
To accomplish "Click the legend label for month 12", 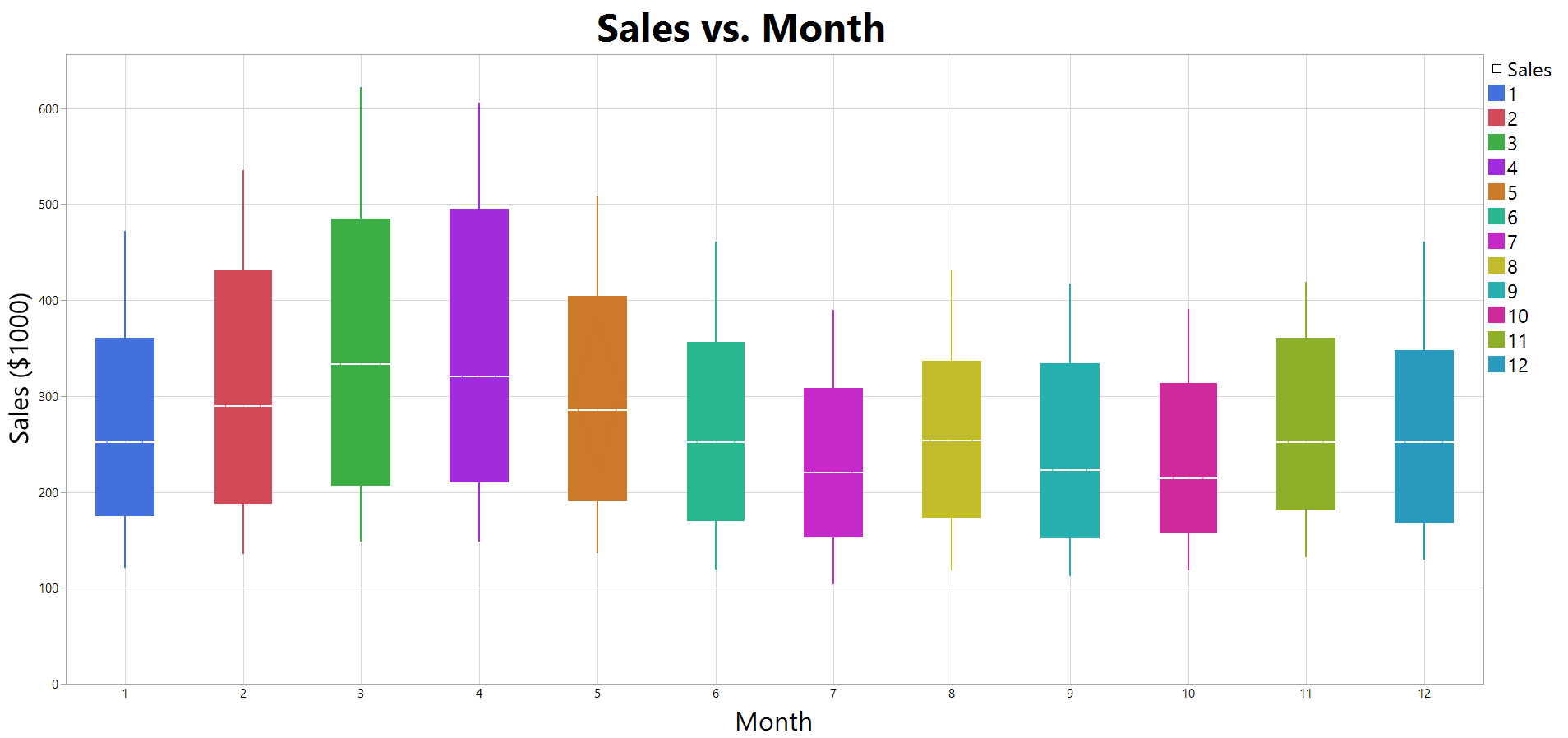I will 1518,366.
